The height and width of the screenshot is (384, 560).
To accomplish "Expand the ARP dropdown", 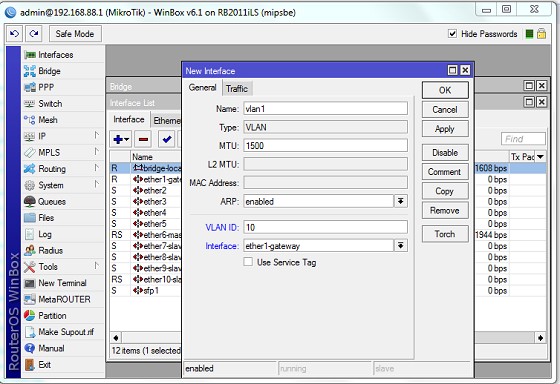I will tap(400, 201).
